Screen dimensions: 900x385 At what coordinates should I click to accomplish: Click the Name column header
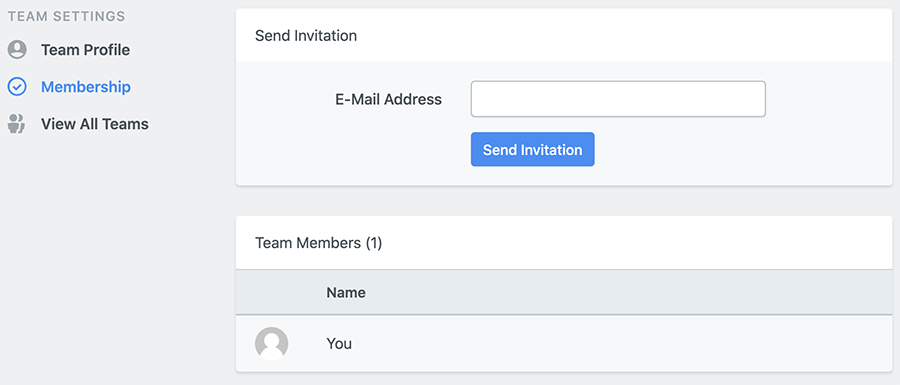click(x=346, y=293)
